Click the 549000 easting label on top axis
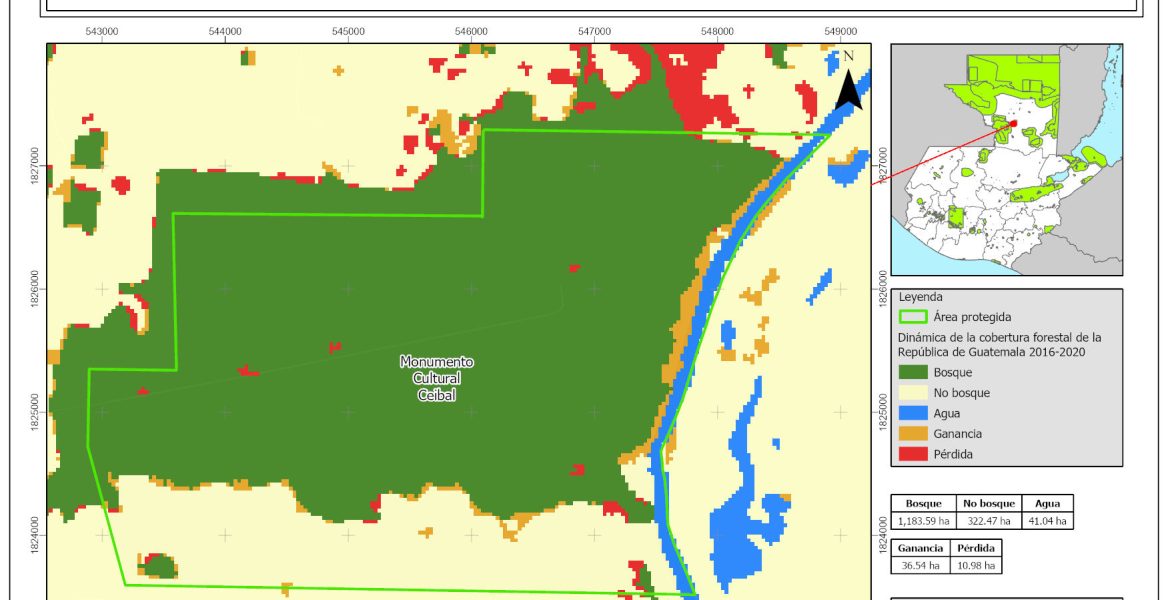 click(x=840, y=32)
